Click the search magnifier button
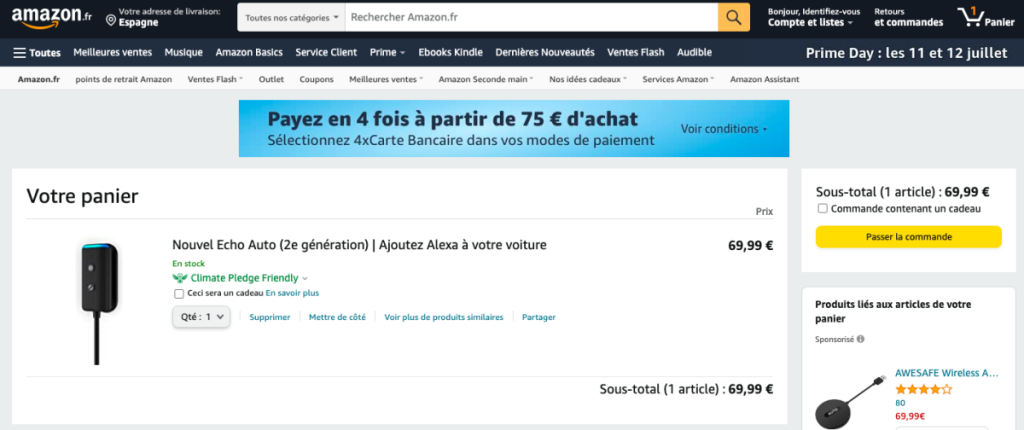This screenshot has height=430, width=1024. pos(733,18)
